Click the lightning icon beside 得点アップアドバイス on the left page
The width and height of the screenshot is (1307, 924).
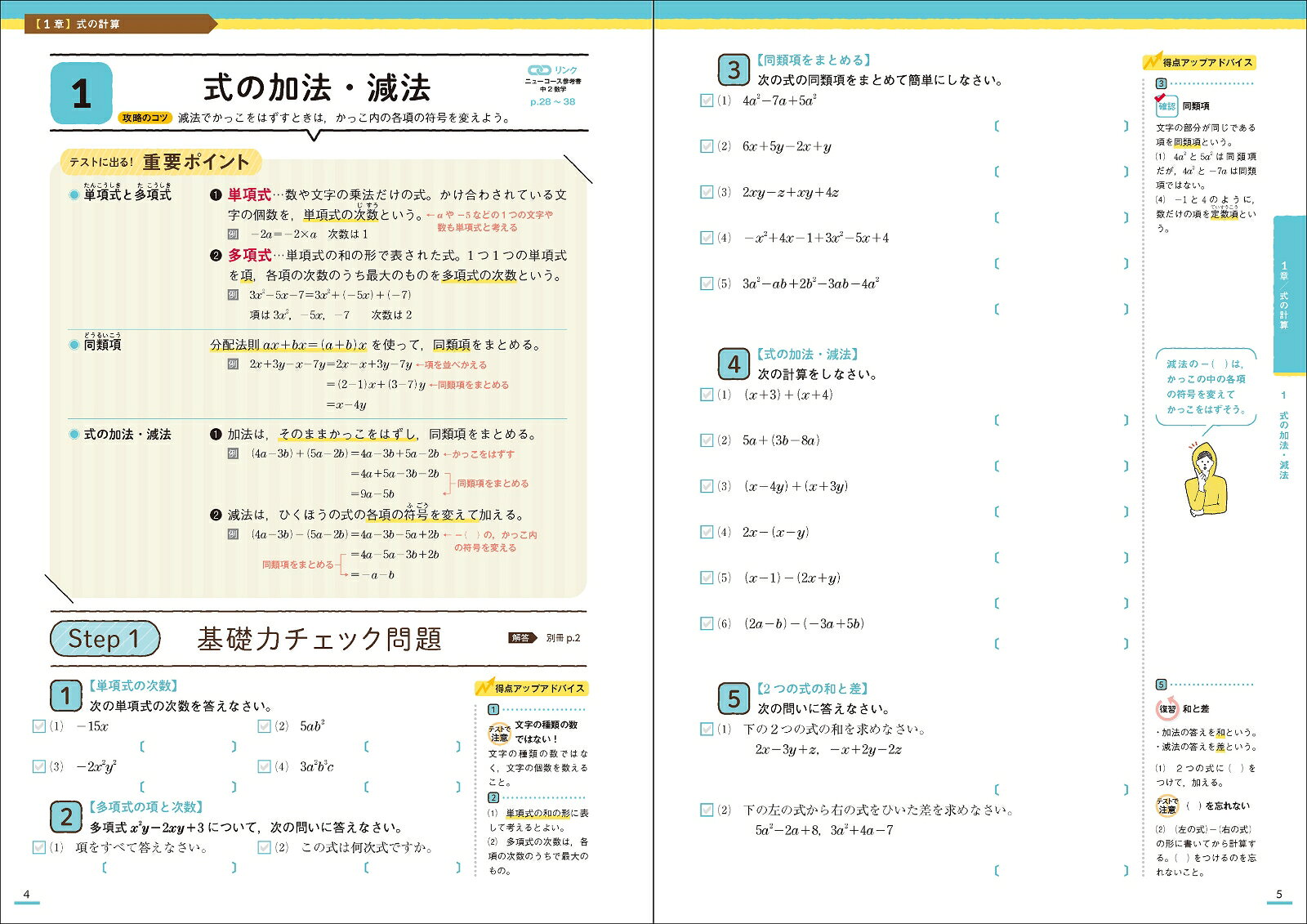click(485, 686)
